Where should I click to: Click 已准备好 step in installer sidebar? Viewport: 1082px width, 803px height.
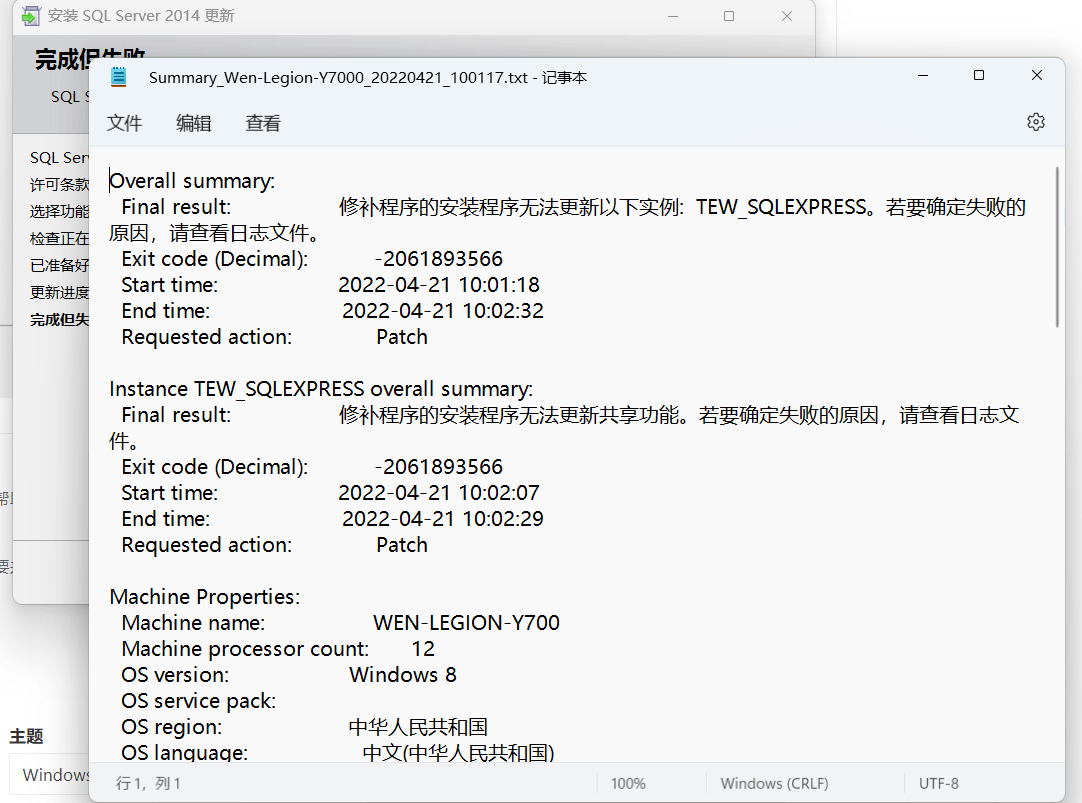(59, 266)
